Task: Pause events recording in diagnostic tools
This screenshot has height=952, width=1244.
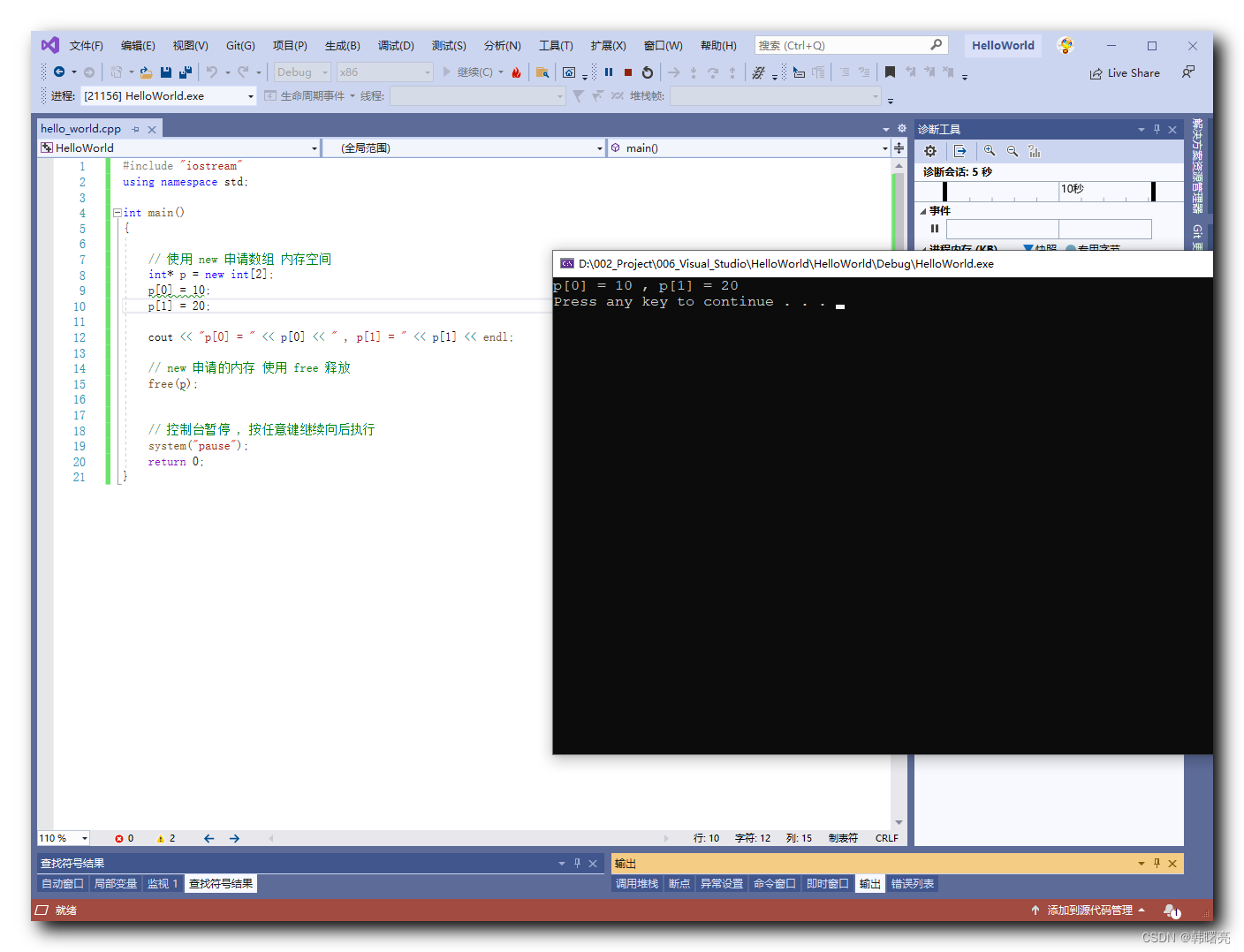Action: point(935,229)
